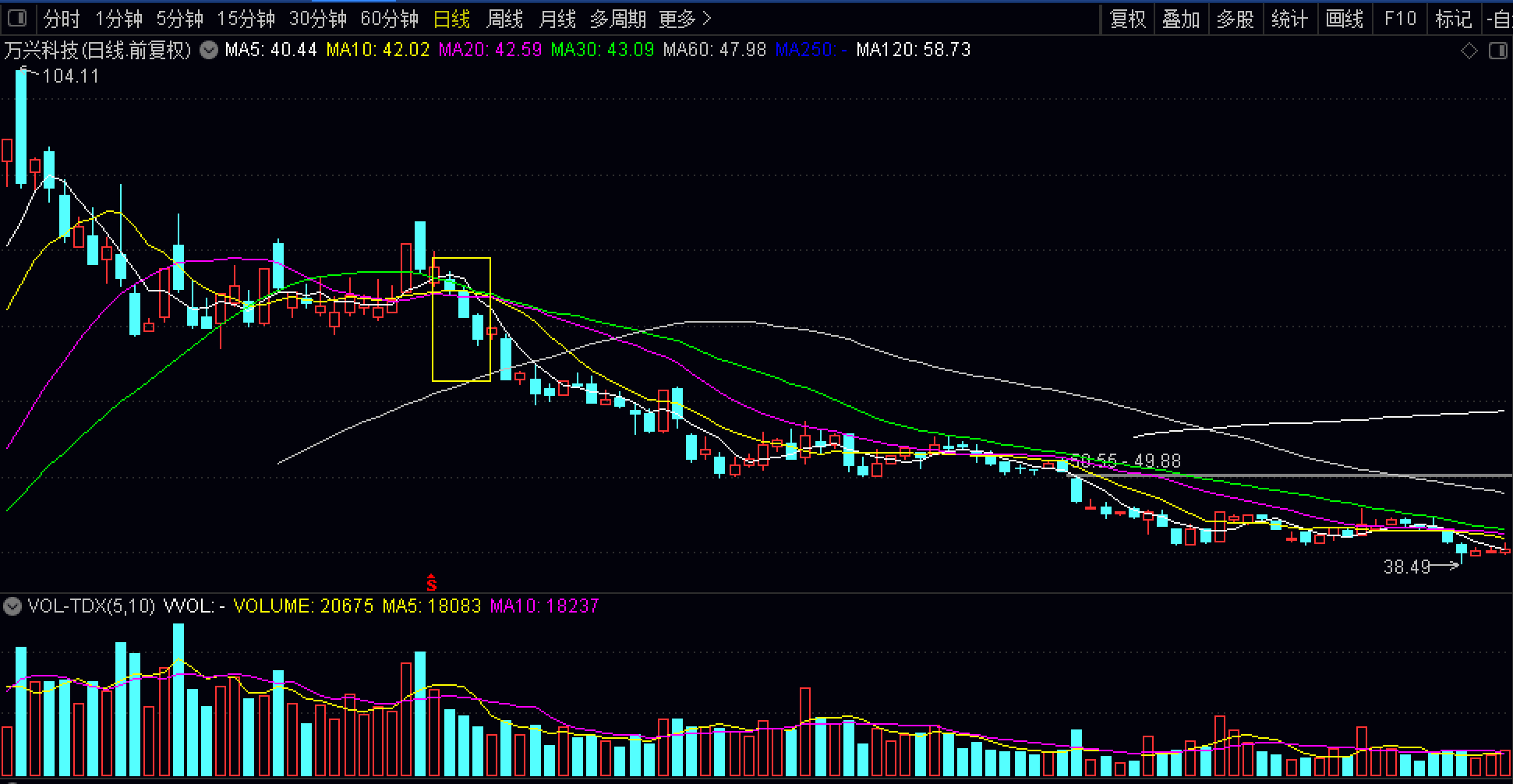Switch to the 分时 tab
1513x784 pixels.
[62, 19]
